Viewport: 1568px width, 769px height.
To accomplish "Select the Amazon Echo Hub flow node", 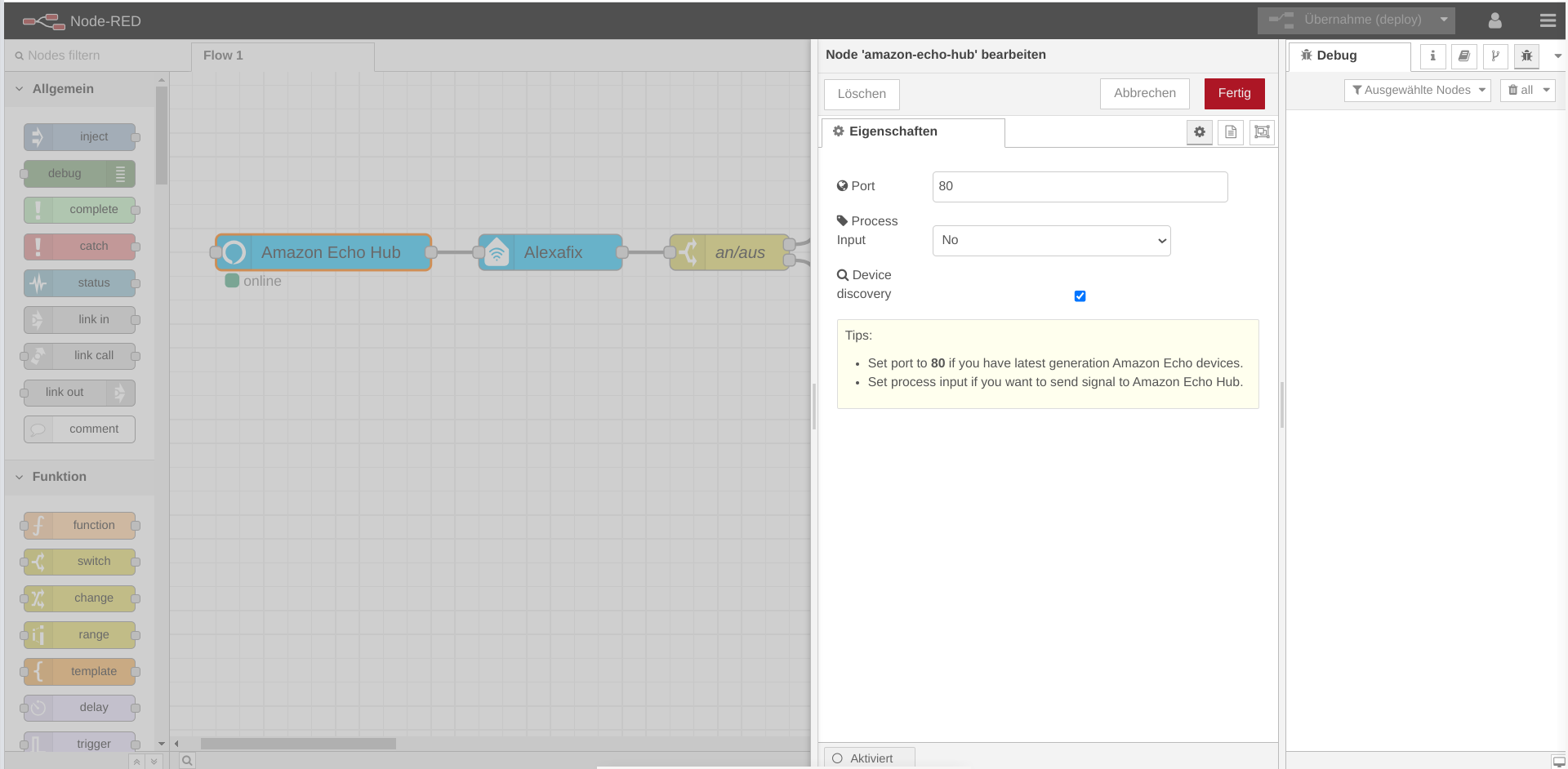I will point(323,253).
